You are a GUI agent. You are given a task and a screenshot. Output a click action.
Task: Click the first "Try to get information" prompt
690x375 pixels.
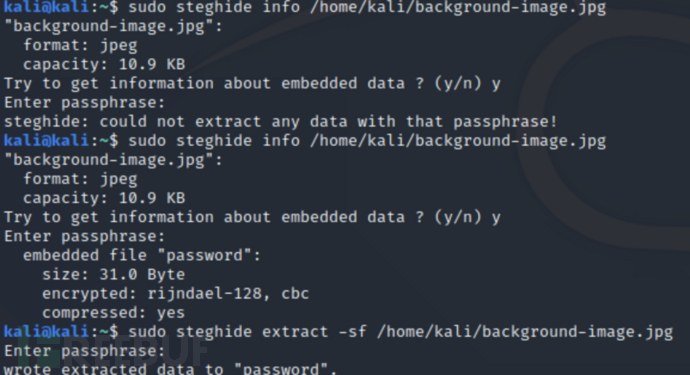point(252,84)
